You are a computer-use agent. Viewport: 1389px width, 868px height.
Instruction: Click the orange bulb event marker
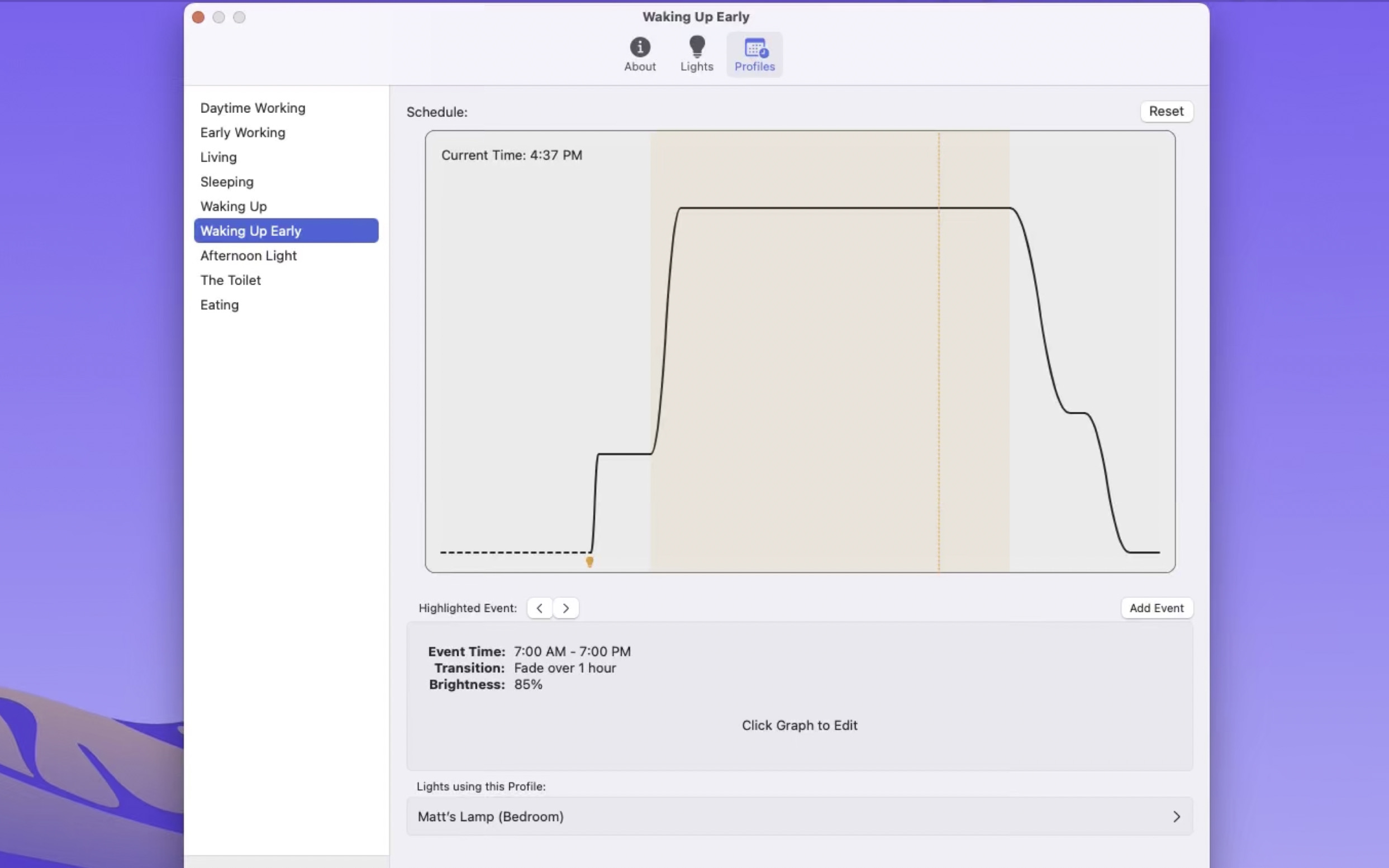pyautogui.click(x=589, y=561)
